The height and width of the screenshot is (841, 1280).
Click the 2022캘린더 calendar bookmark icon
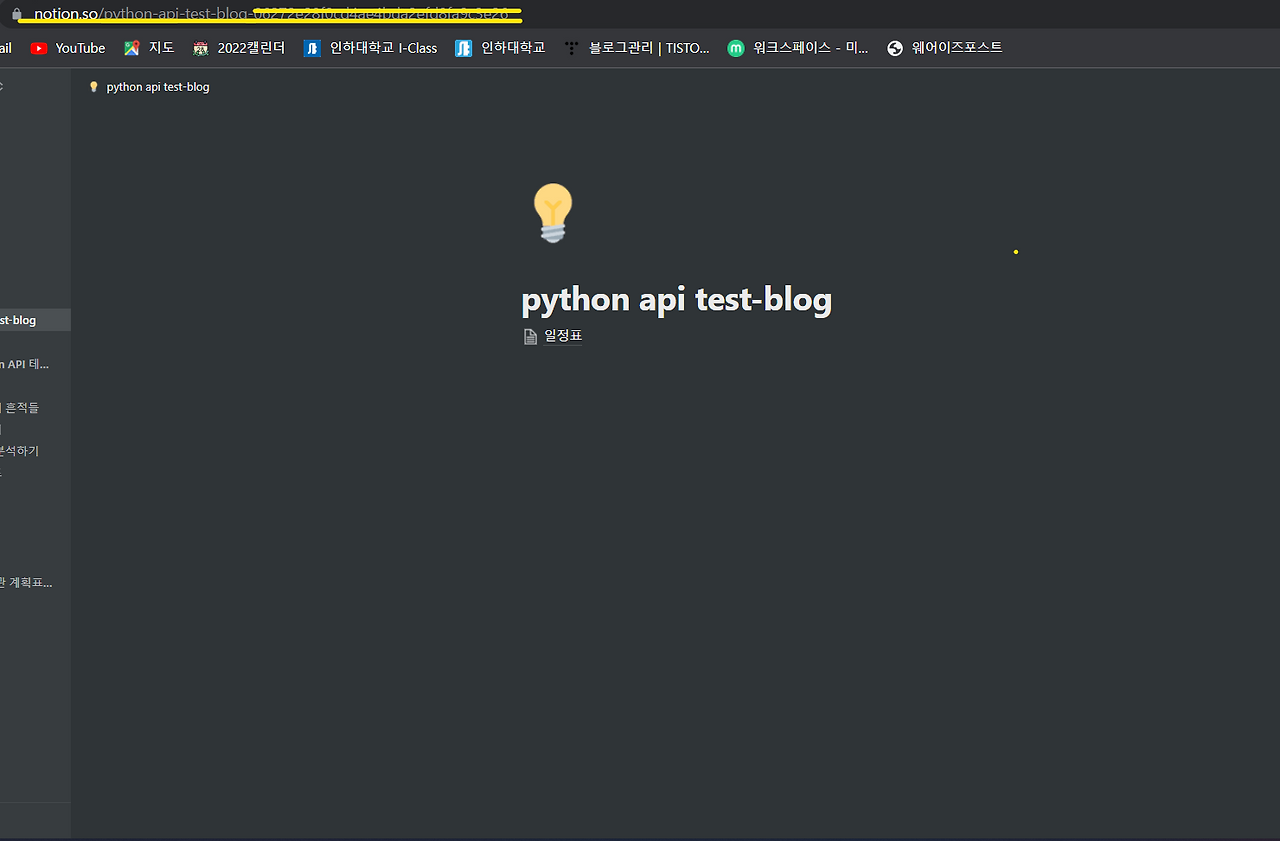[200, 47]
